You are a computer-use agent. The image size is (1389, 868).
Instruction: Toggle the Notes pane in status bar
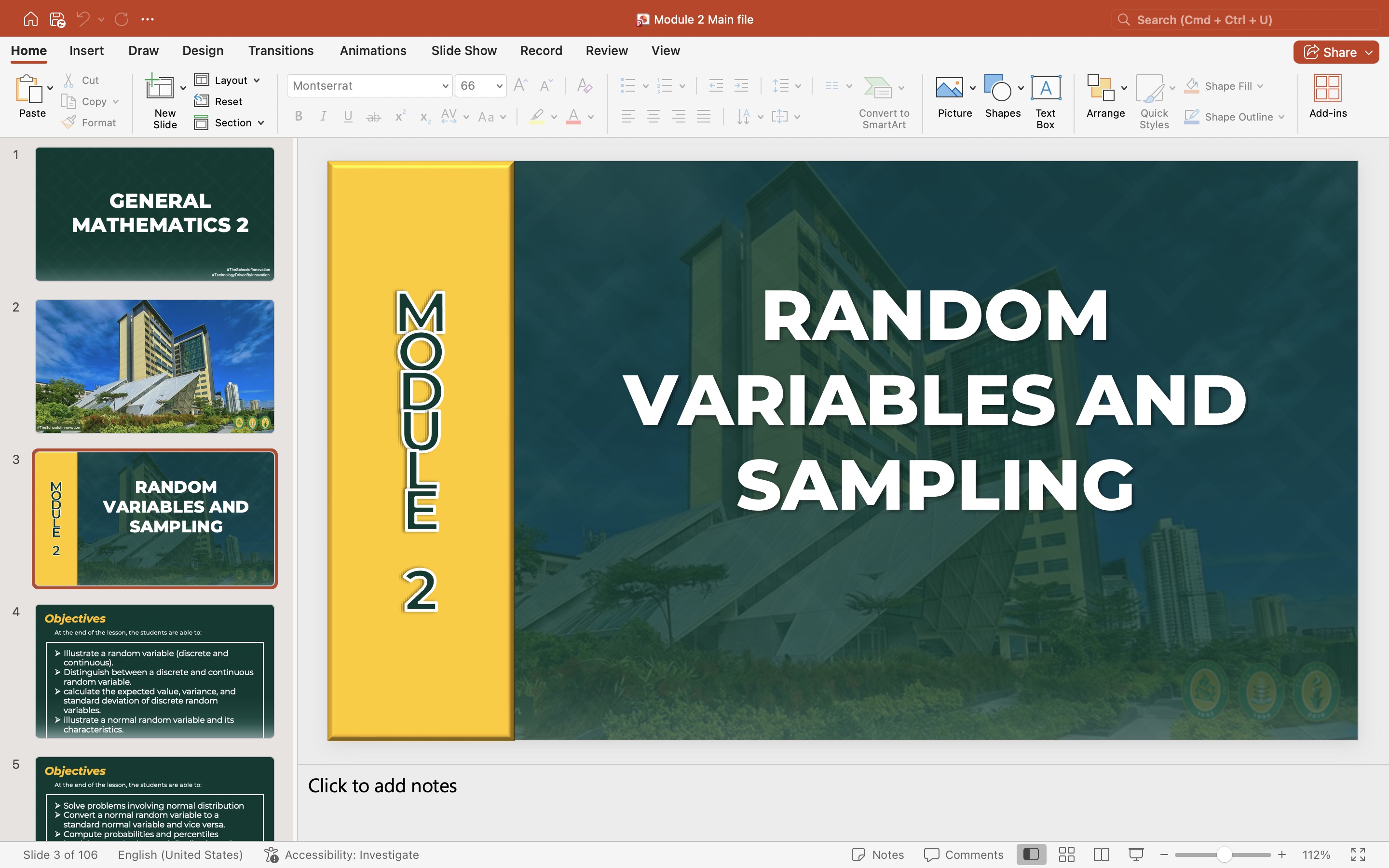[x=878, y=854]
